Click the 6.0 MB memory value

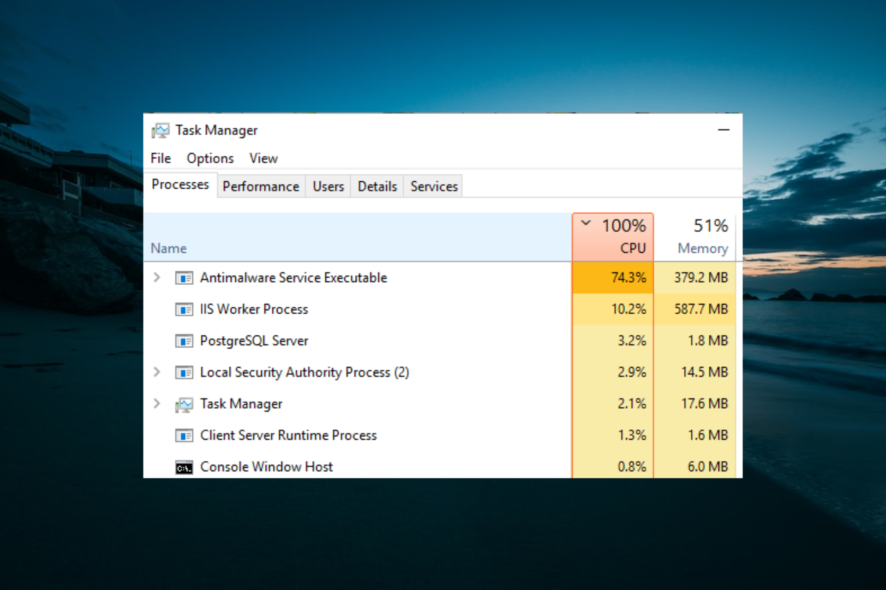[707, 467]
